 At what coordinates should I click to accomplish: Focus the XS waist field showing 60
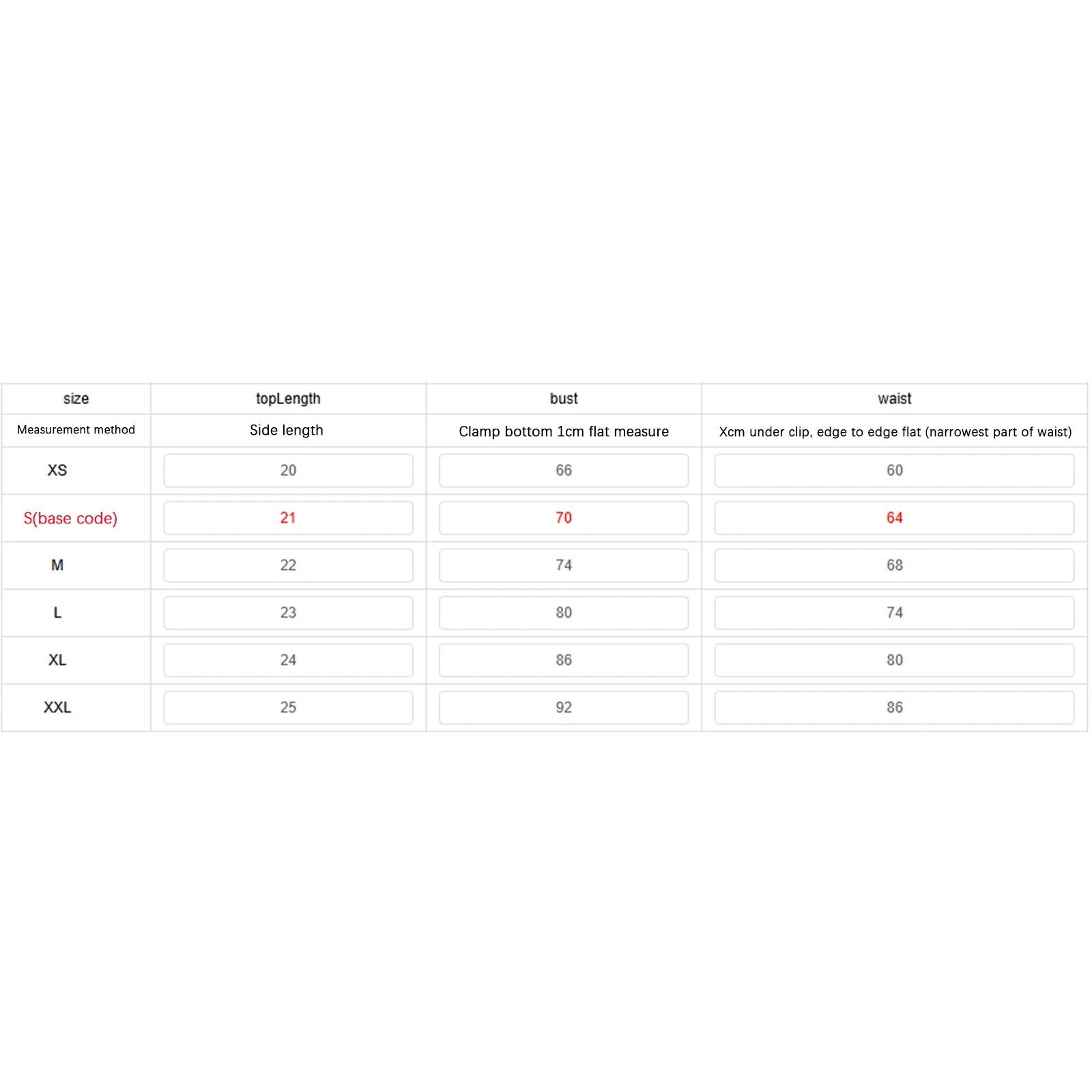(894, 470)
